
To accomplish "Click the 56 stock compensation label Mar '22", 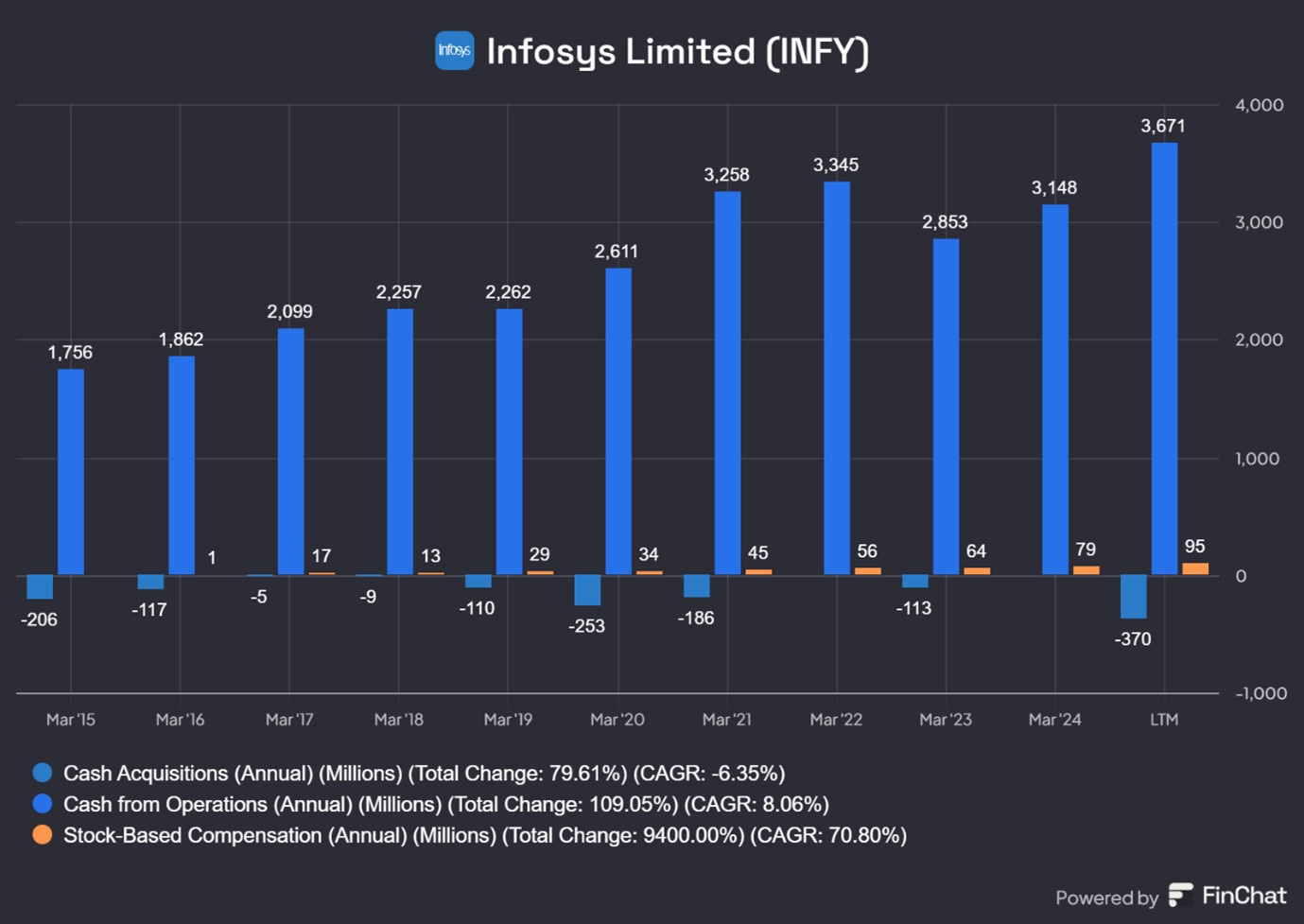I will (x=867, y=550).
